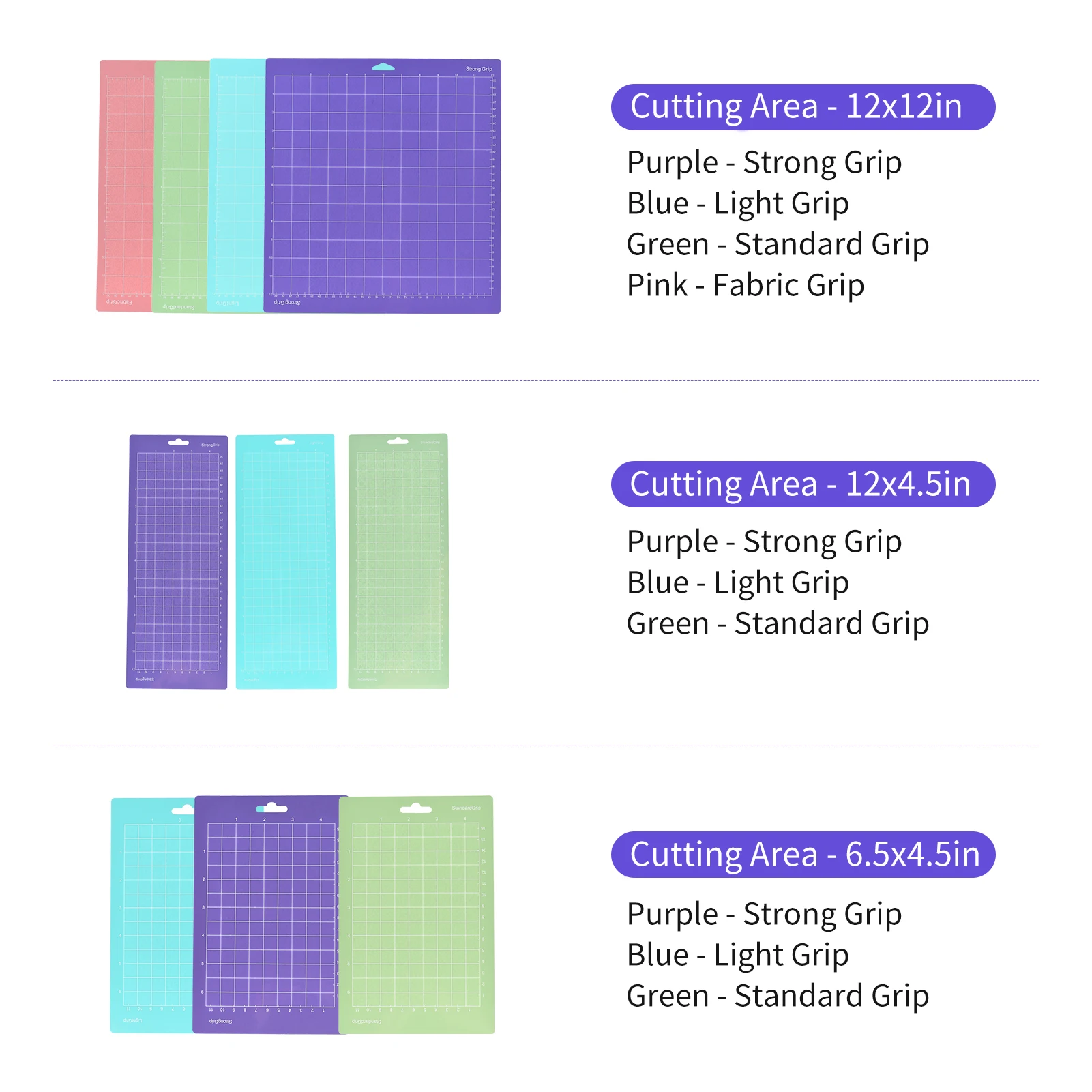Click the 'Cutting Area - 12x12in' banner
This screenshot has width=1092, height=1092.
(x=803, y=107)
